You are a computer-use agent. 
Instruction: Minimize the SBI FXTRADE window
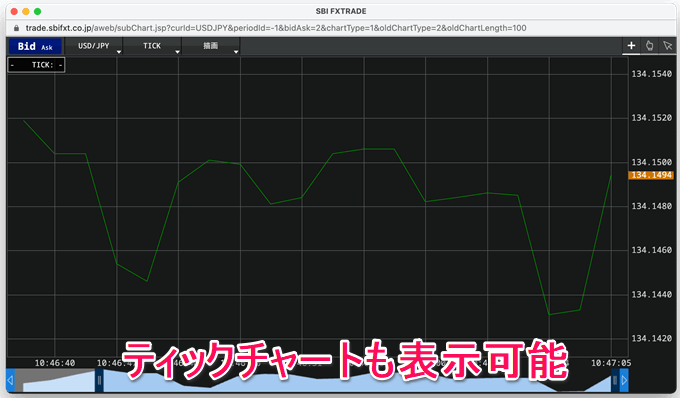[x=26, y=11]
